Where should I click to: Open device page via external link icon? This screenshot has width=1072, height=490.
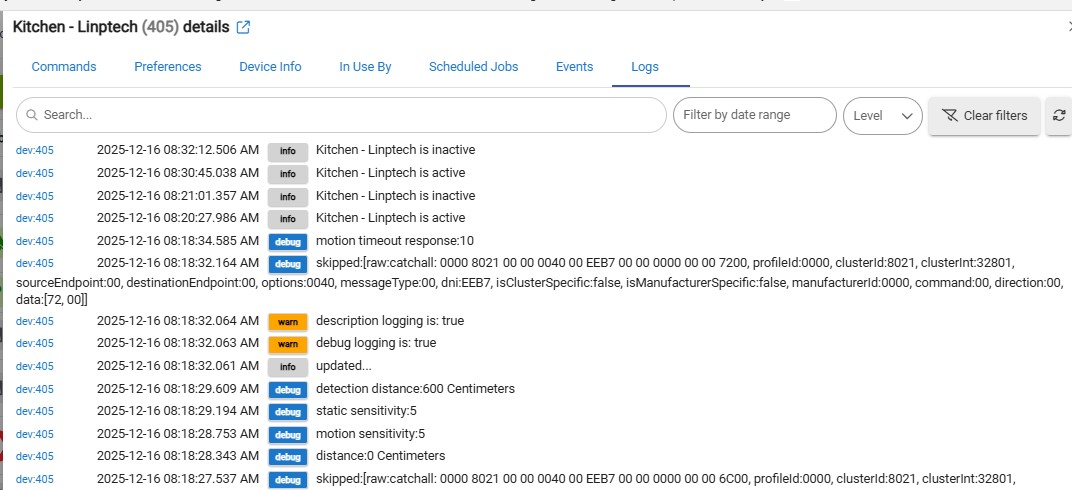pos(243,27)
